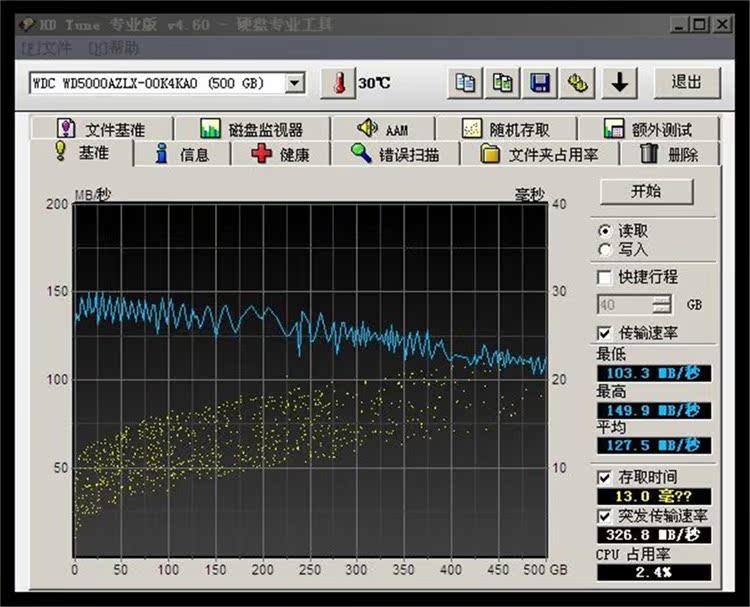Viewport: 750px width, 607px height.
Task: Open the options settings icon
Action: click(x=577, y=82)
